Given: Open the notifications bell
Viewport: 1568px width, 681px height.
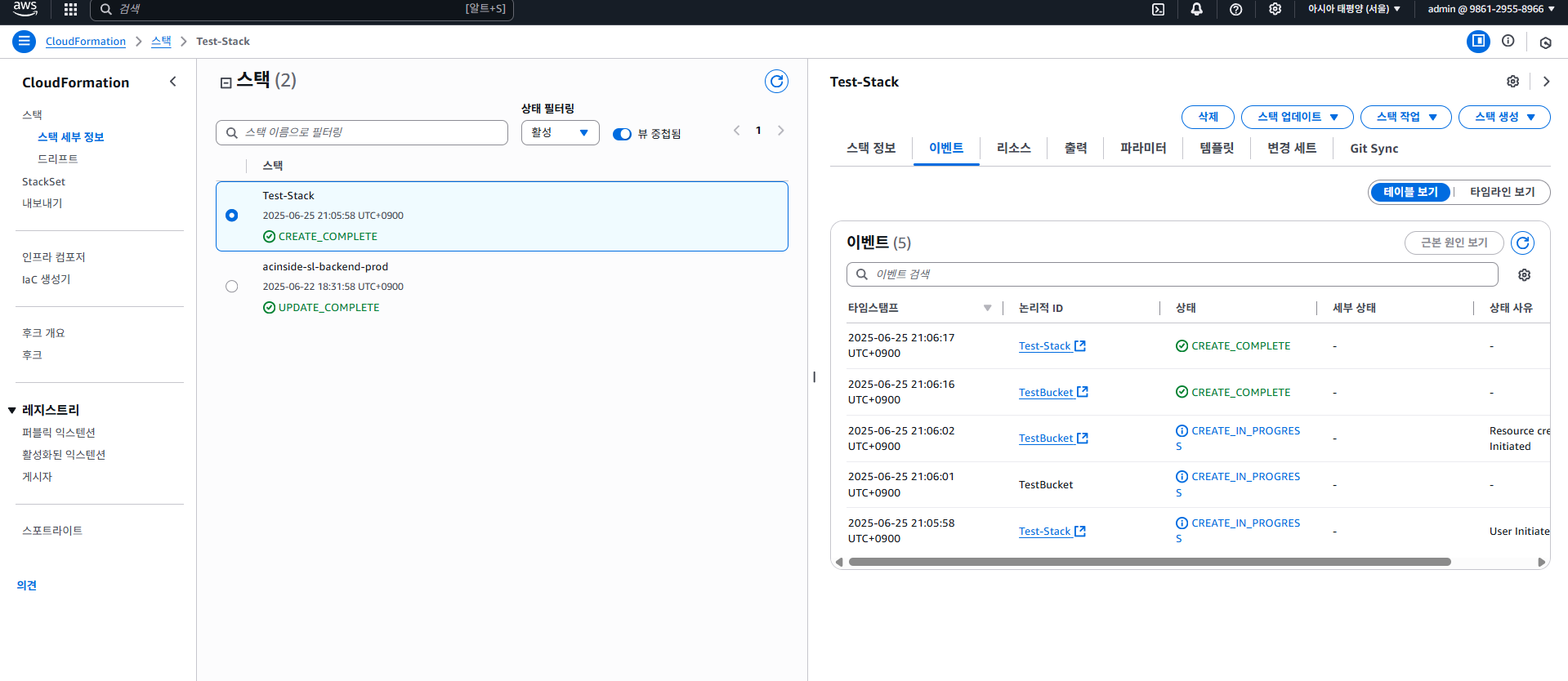Looking at the screenshot, I should tap(1197, 9).
